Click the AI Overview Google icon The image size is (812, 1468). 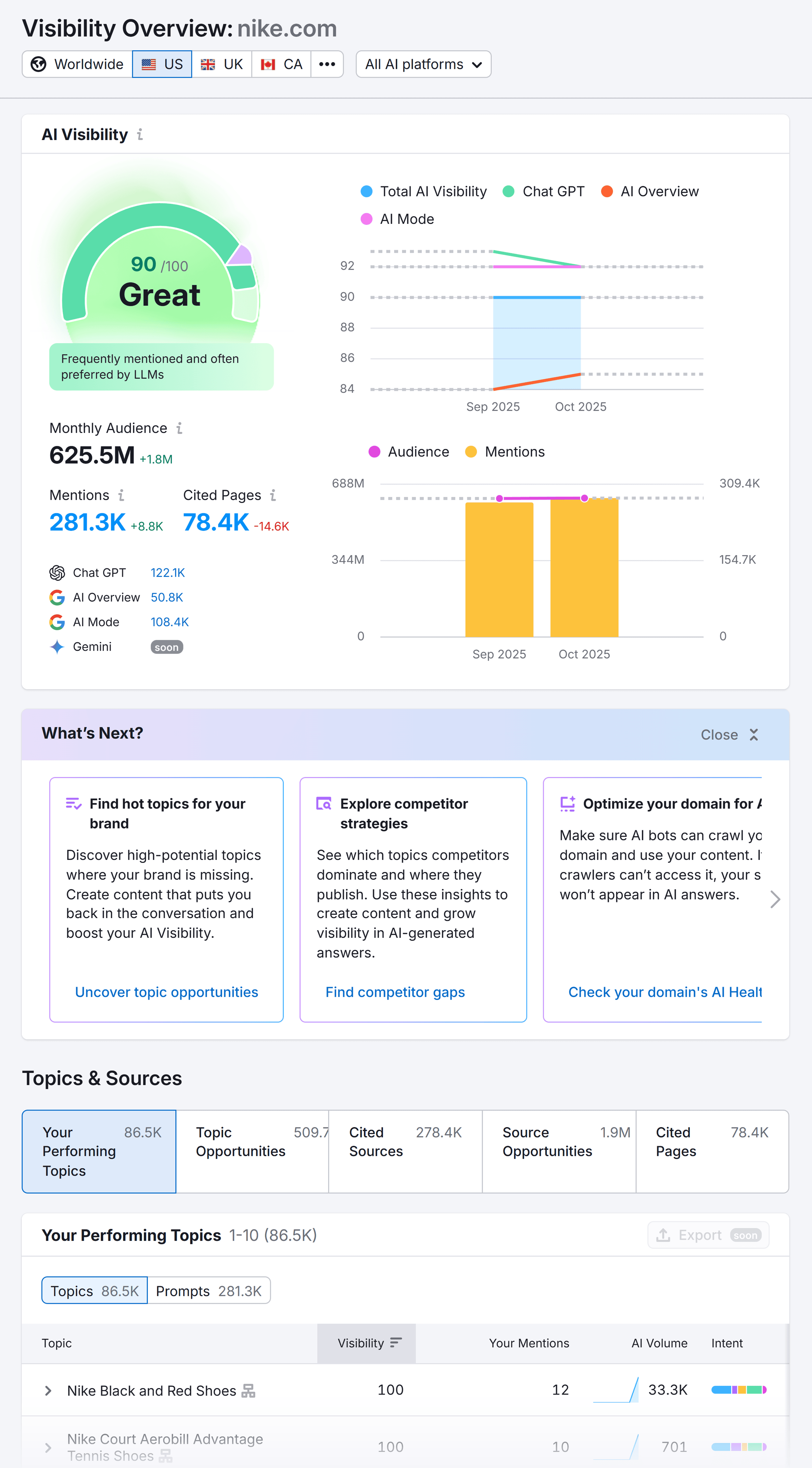(57, 597)
